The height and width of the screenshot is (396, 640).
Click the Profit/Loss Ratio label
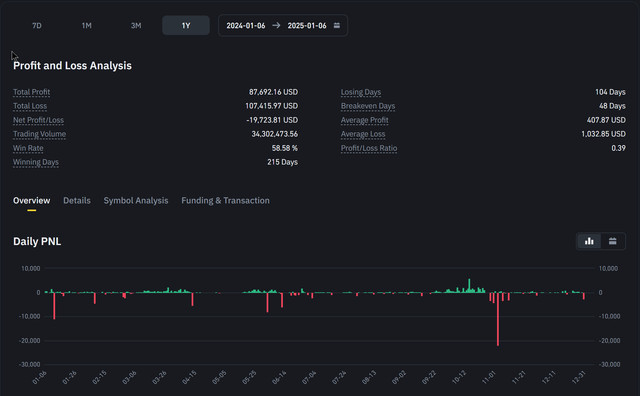point(369,148)
